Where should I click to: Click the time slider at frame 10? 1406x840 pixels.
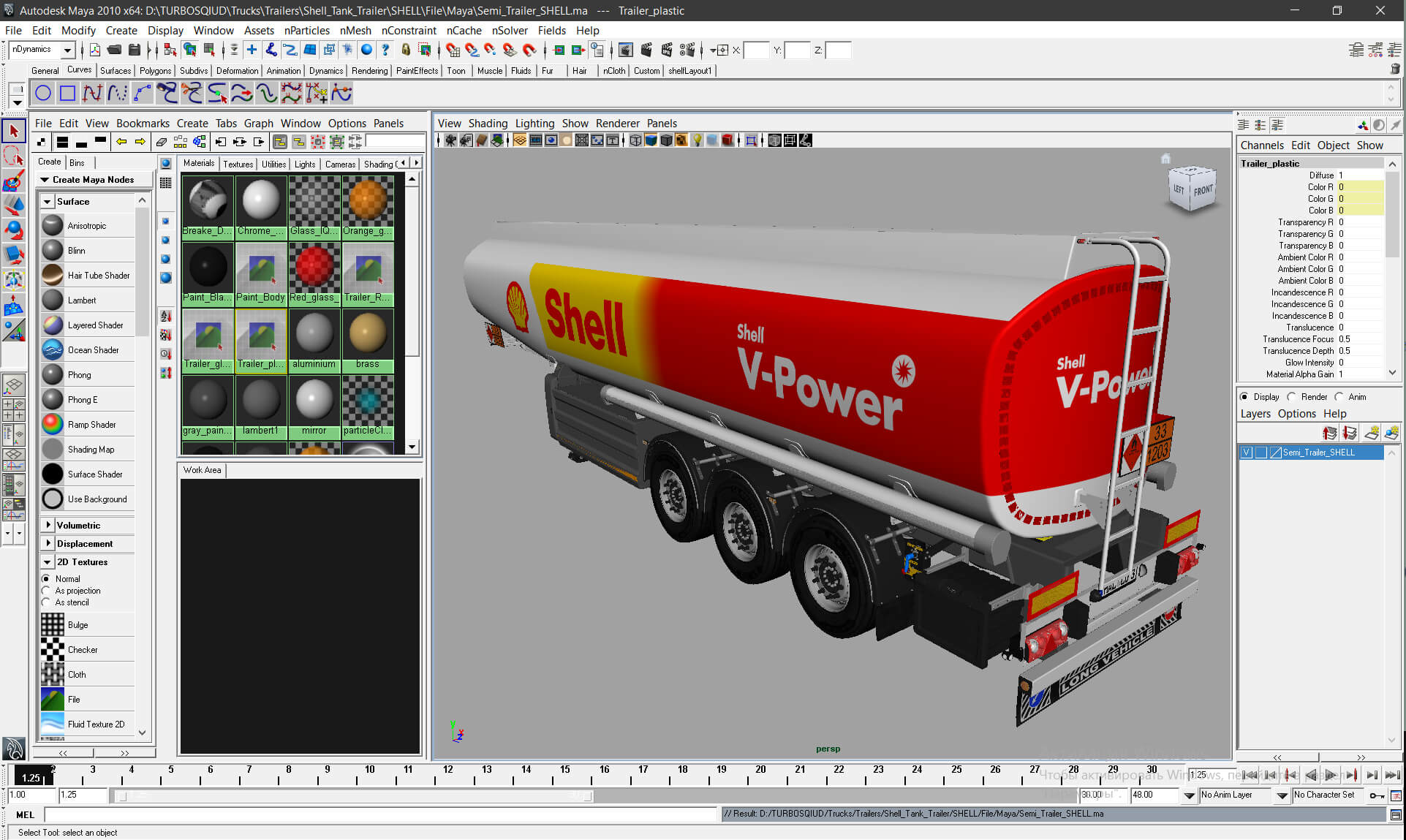(x=370, y=774)
